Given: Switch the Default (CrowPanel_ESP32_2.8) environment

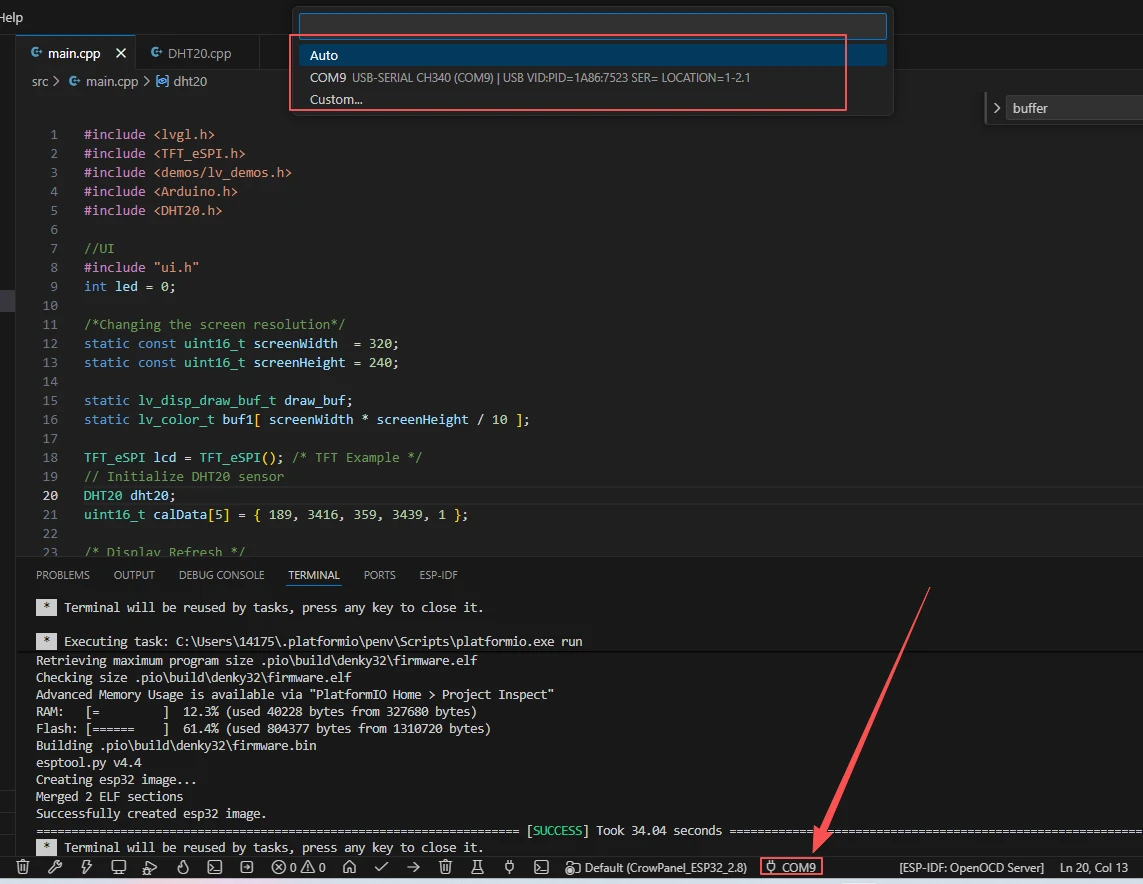Looking at the screenshot, I should point(656,867).
